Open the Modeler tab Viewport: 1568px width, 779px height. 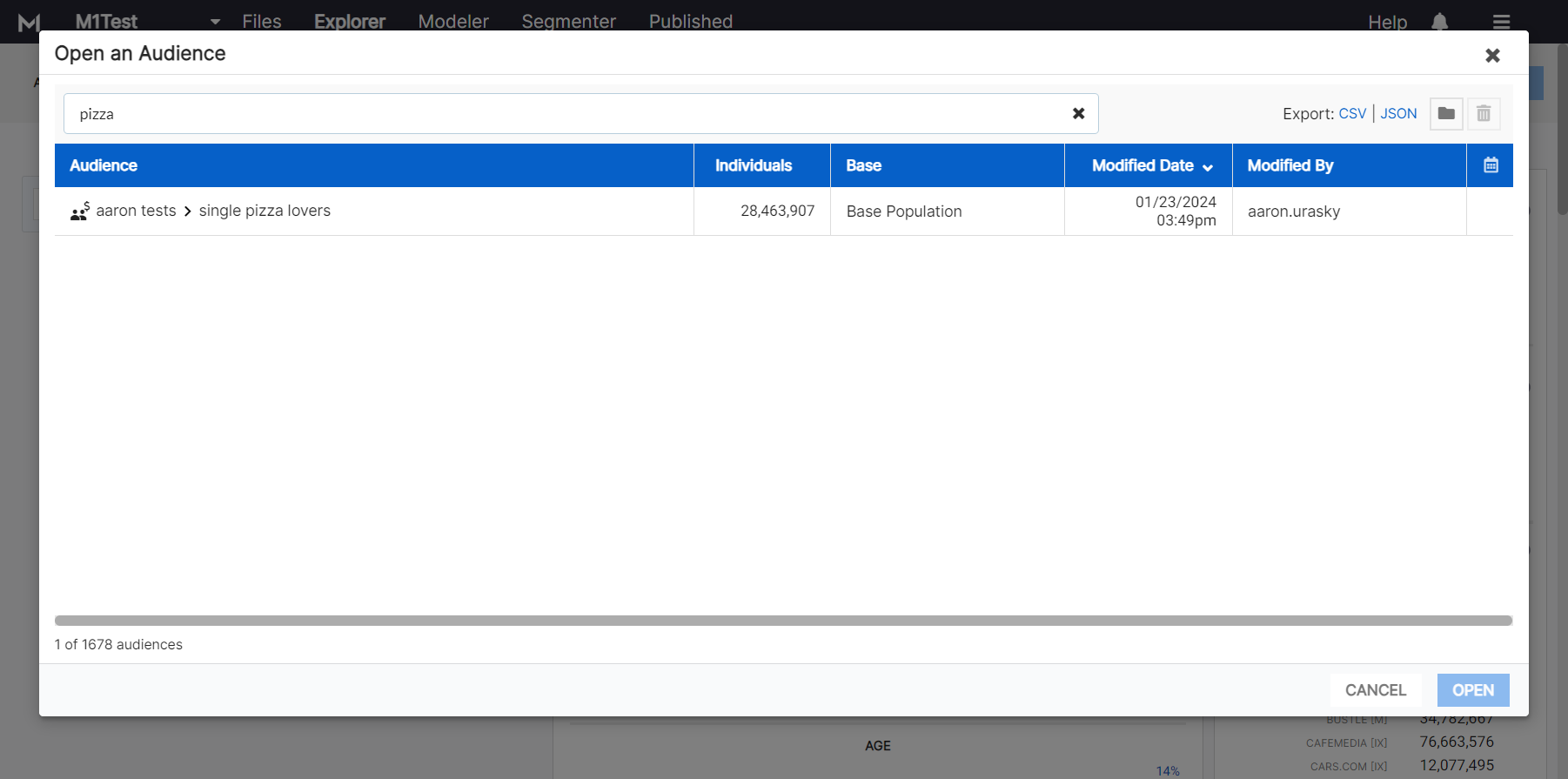tap(453, 22)
